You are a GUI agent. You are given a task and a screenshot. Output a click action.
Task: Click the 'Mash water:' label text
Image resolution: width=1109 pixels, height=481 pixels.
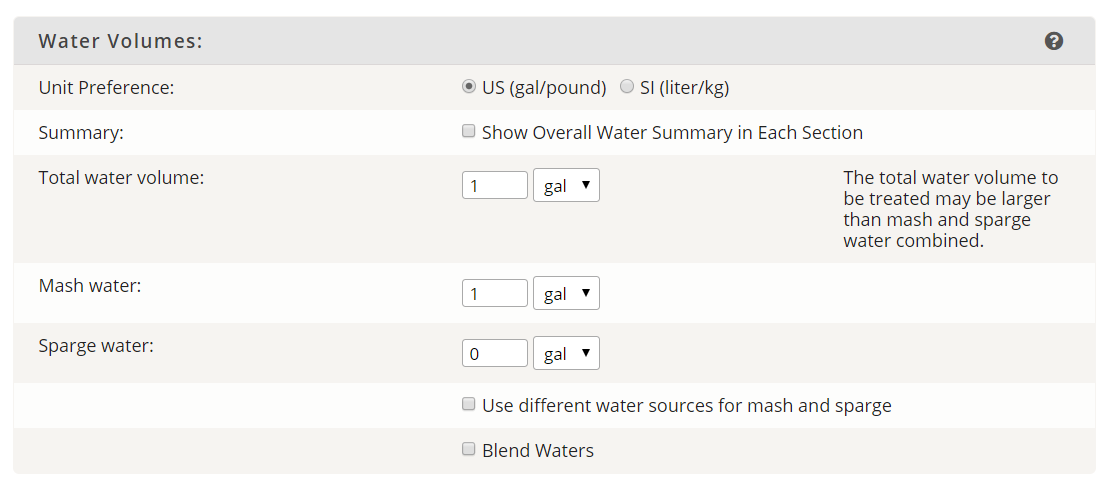point(90,286)
